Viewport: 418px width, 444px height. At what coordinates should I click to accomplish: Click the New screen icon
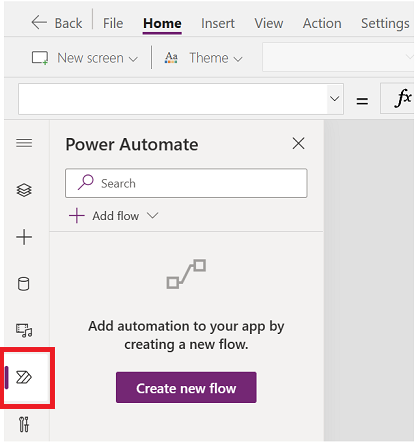tap(40, 58)
